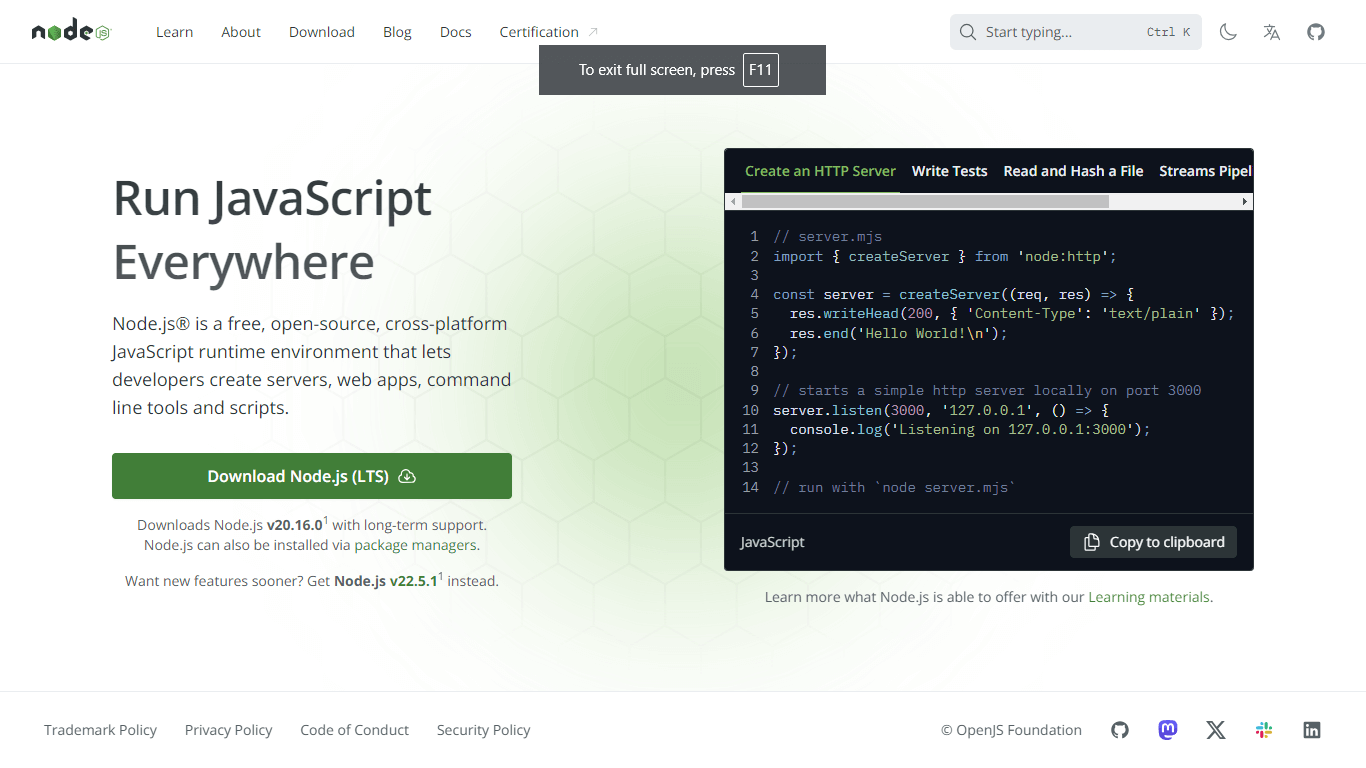The height and width of the screenshot is (768, 1366).
Task: Open the Docs menu item
Action: coord(455,32)
